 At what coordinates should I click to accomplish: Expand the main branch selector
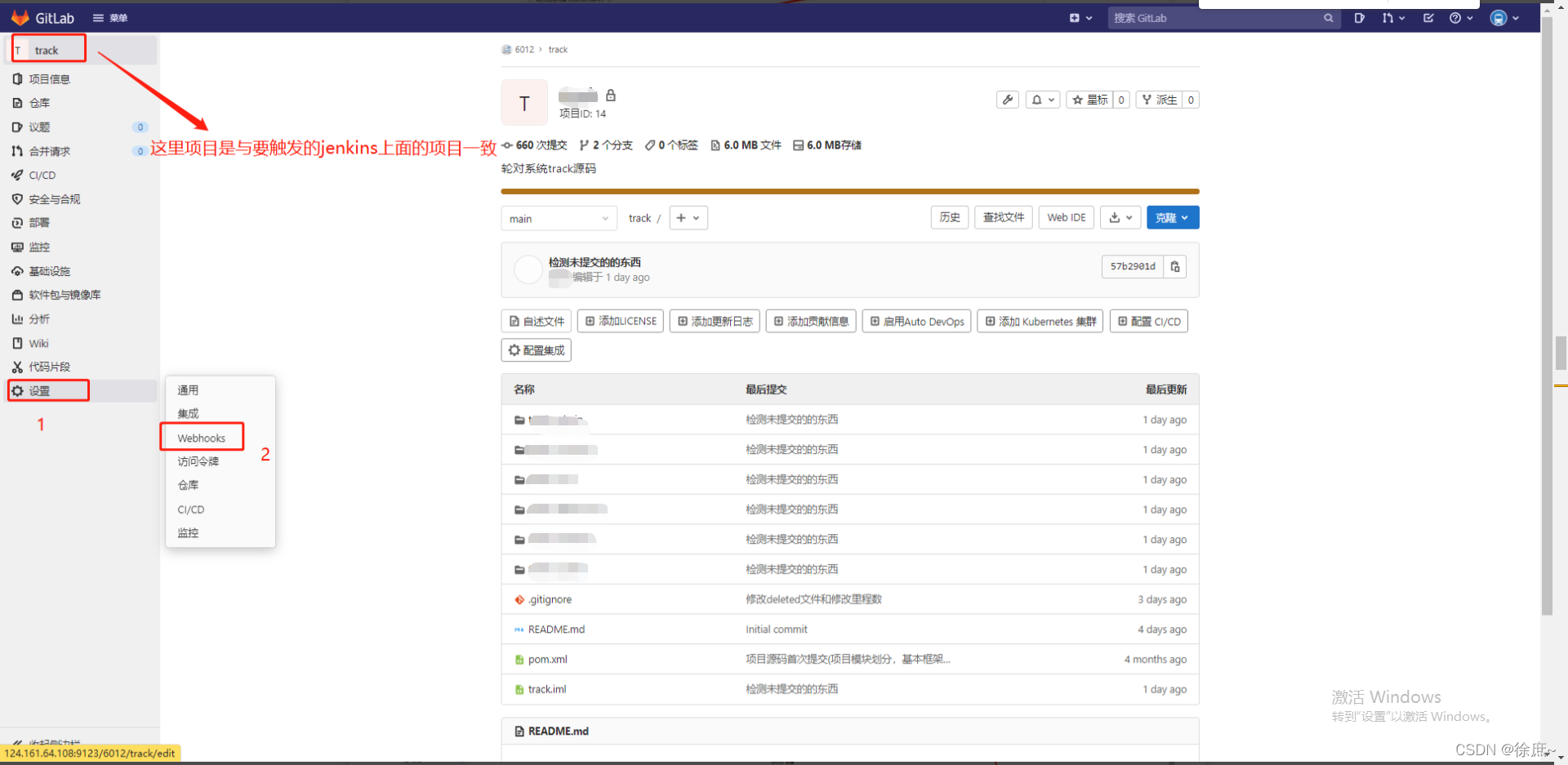tap(559, 218)
